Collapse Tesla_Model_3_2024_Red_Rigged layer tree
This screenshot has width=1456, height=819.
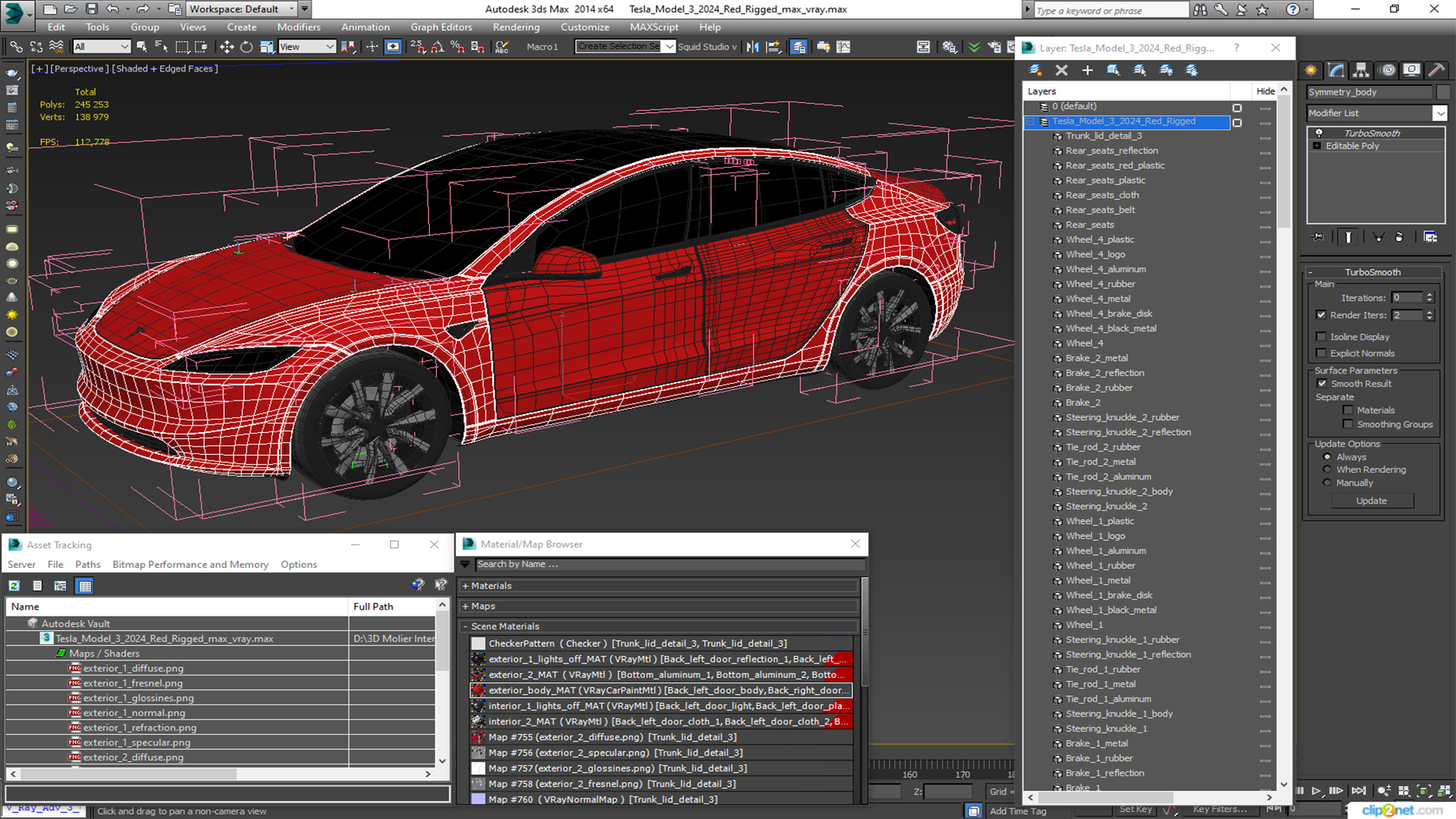click(1031, 121)
